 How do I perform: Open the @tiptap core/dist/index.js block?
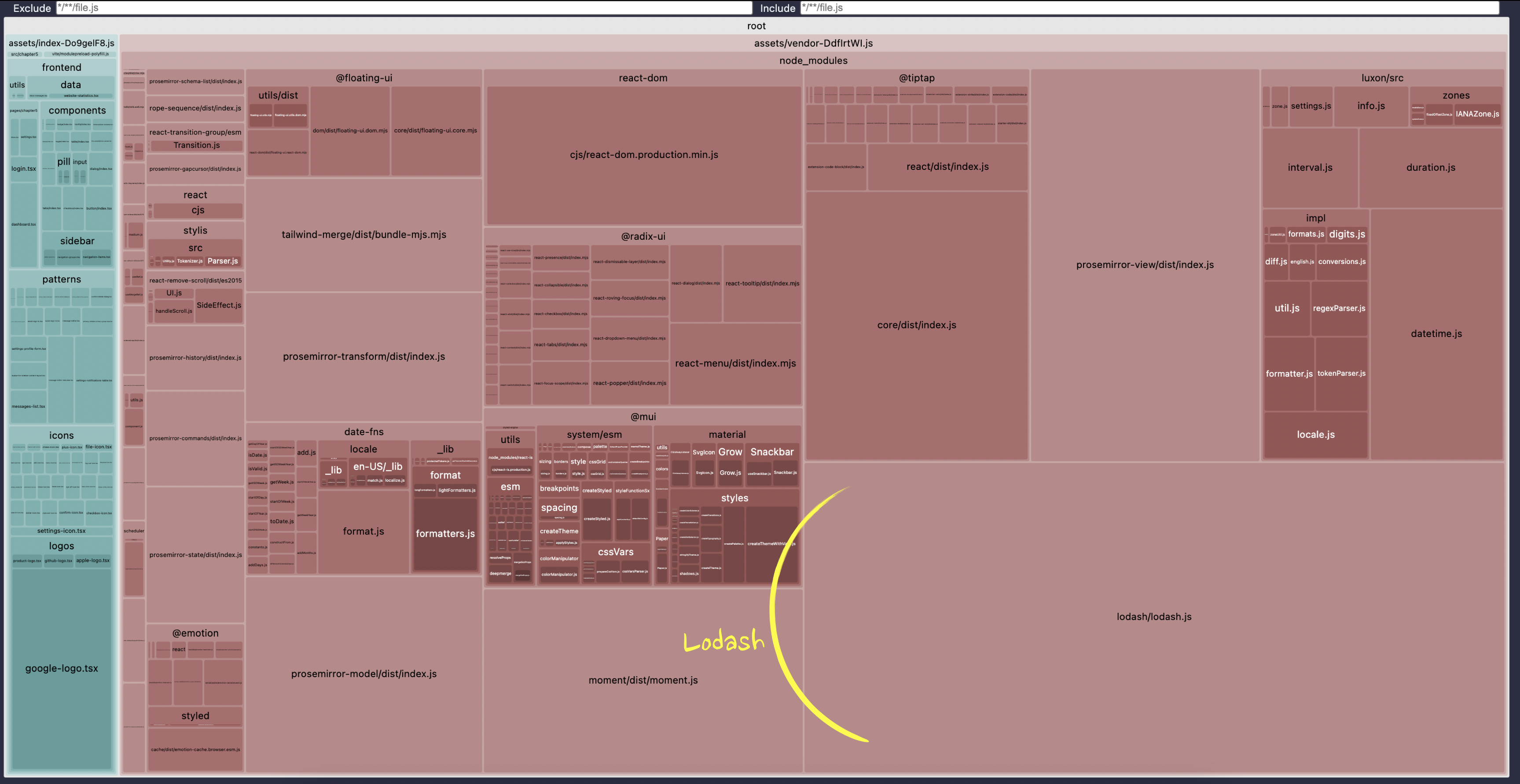916,325
